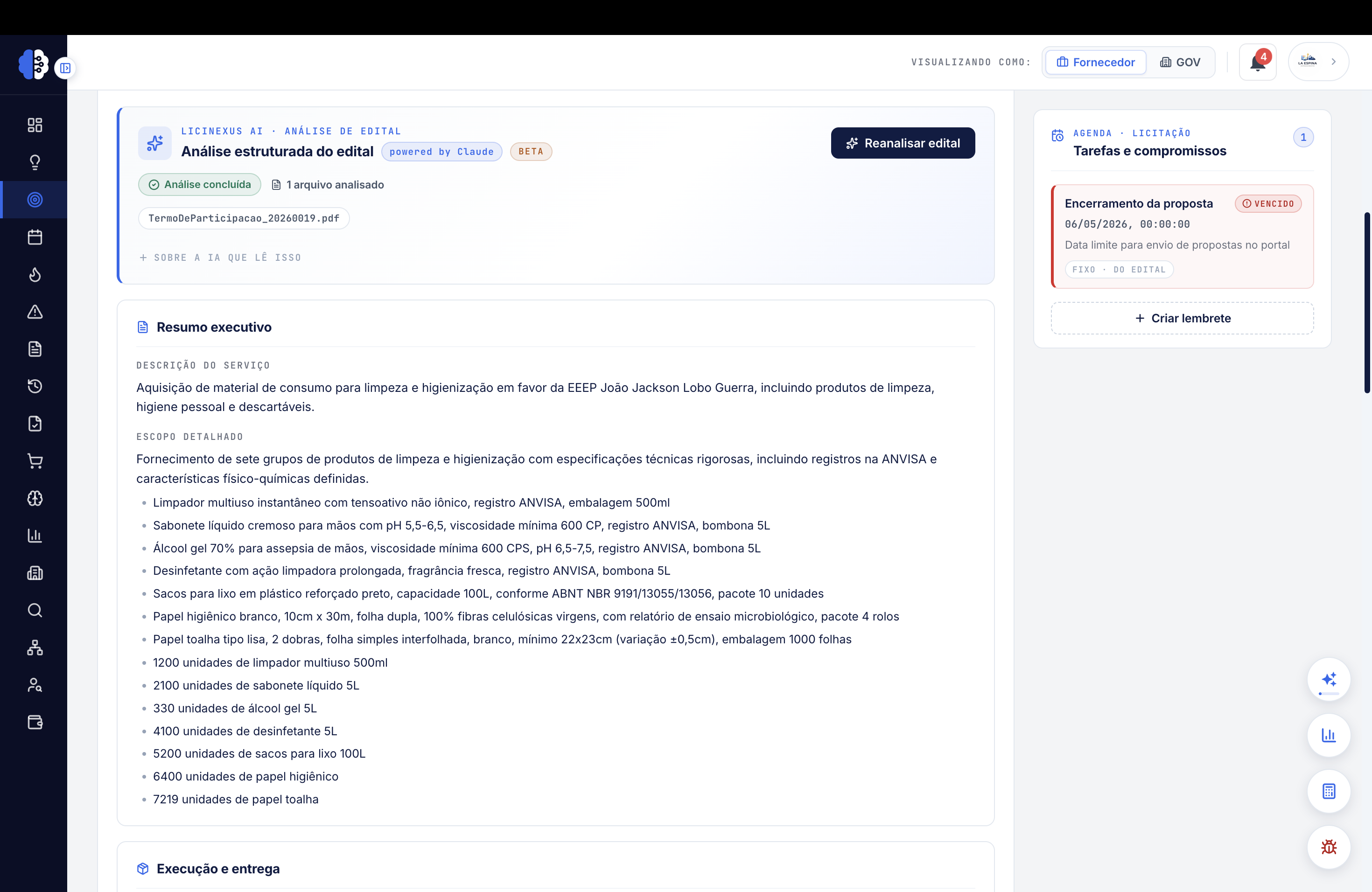Click the 'powered by Claude' badge

point(441,152)
